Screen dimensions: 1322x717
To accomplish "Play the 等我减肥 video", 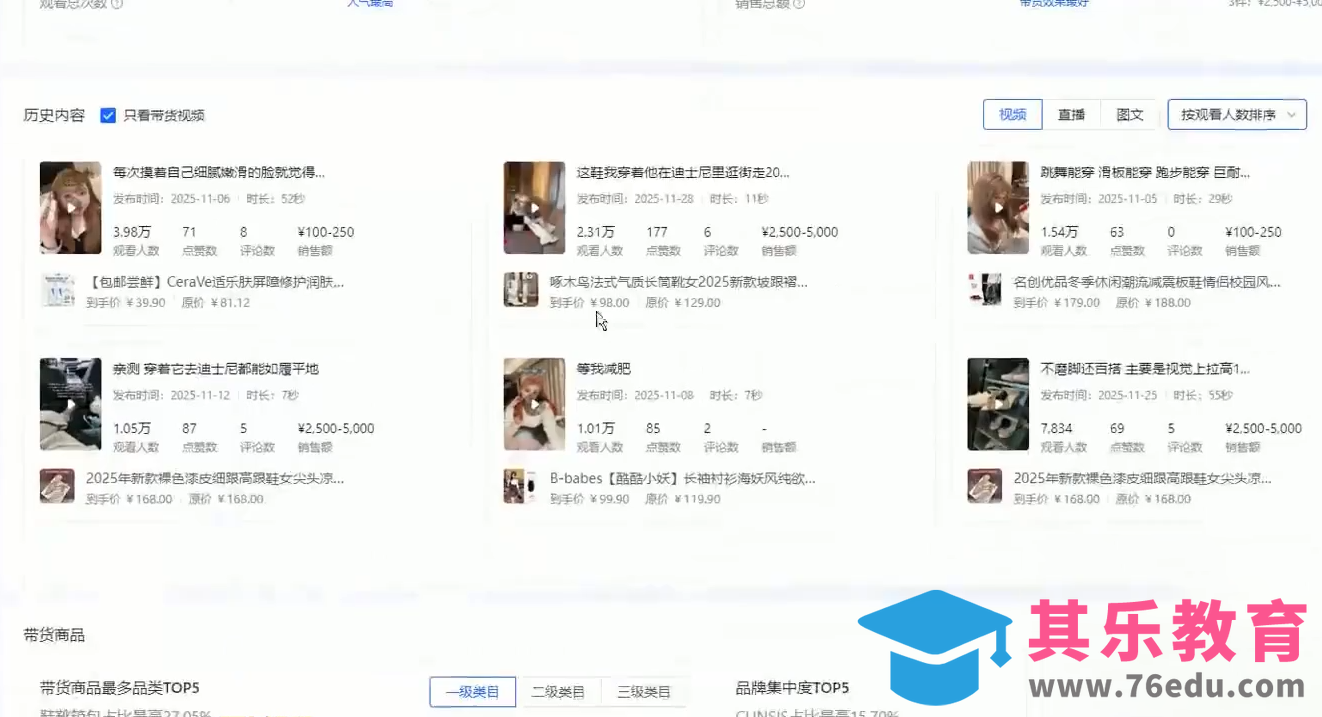I will click(x=534, y=403).
